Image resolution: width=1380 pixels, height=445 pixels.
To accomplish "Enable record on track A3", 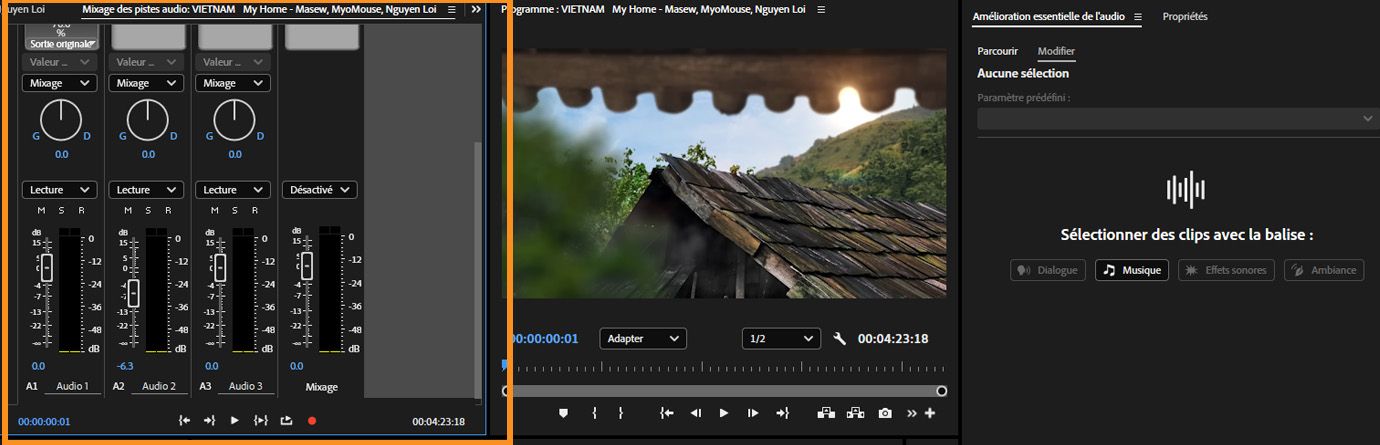I will [254, 211].
